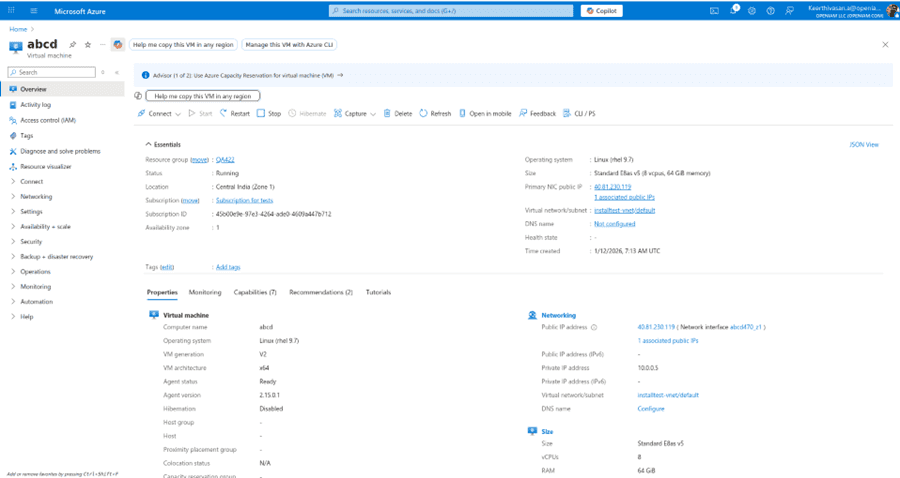Click Help me copy this VM pill under Advisor
Image resolution: width=900 pixels, height=478 pixels.
(x=203, y=96)
